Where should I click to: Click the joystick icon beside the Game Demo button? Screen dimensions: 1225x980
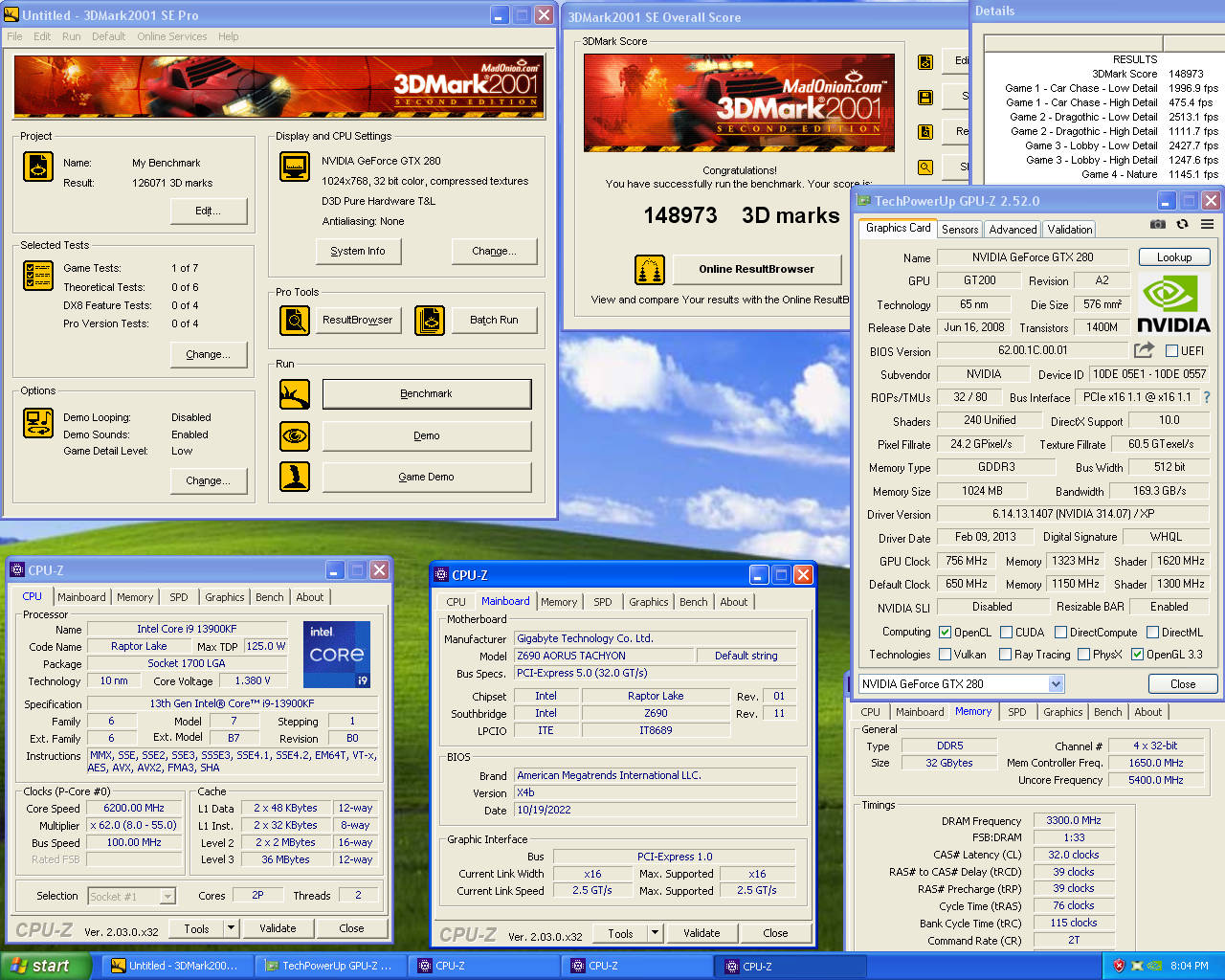coord(295,477)
